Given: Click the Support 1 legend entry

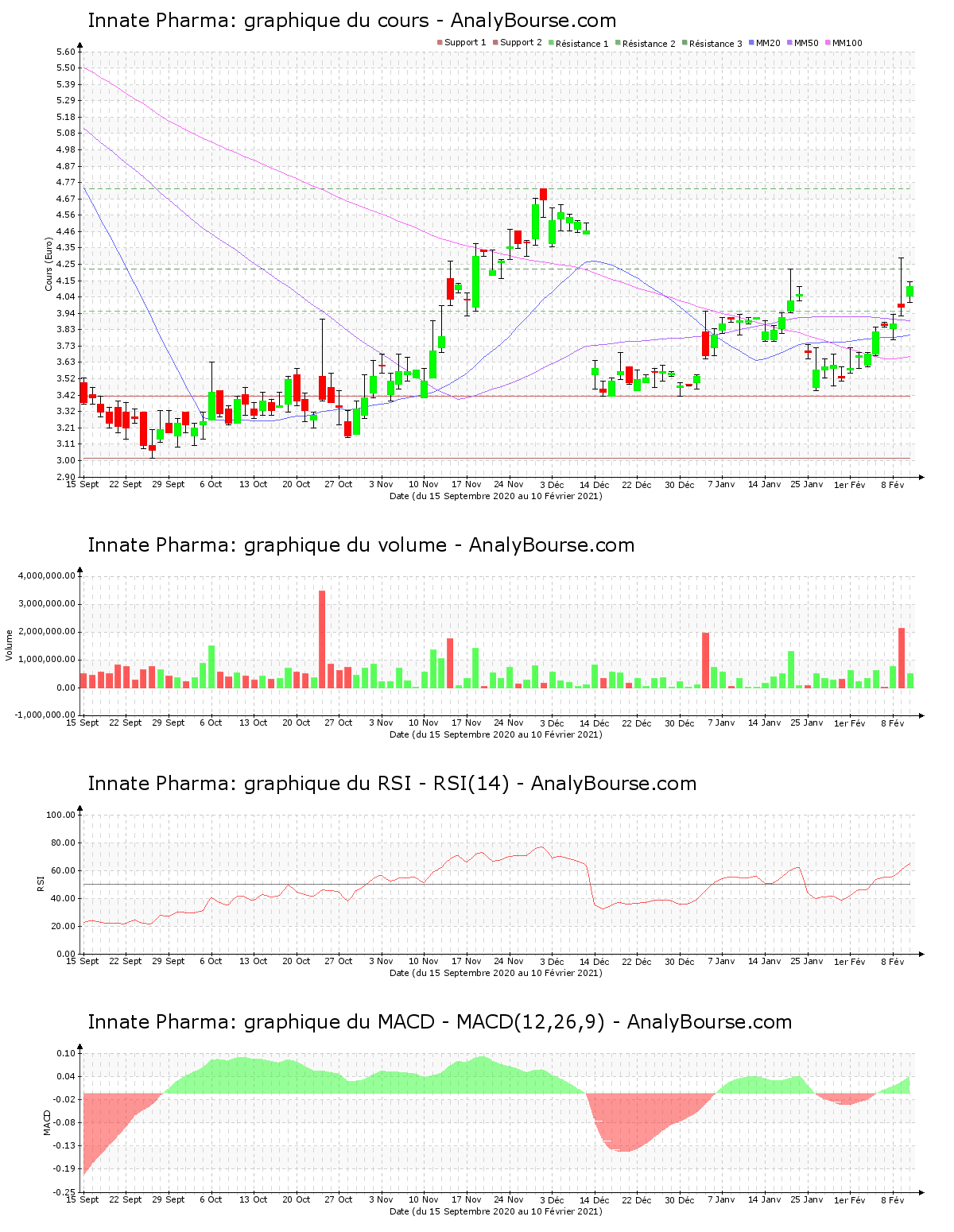Looking at the screenshot, I should point(461,43).
